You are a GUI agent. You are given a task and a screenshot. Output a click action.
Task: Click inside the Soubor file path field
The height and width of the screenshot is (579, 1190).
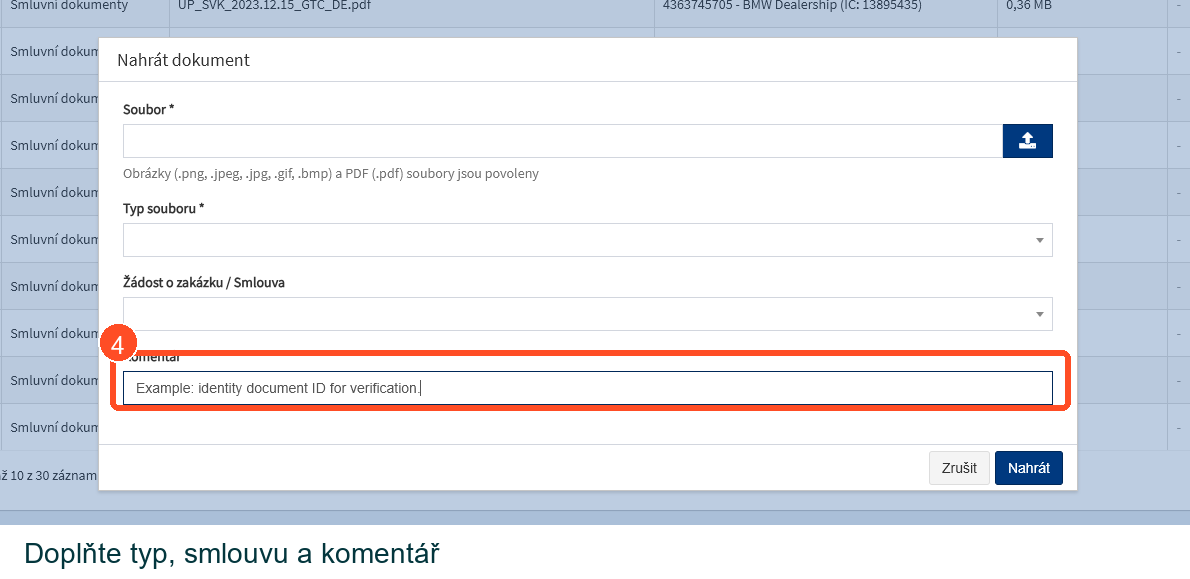[562, 141]
